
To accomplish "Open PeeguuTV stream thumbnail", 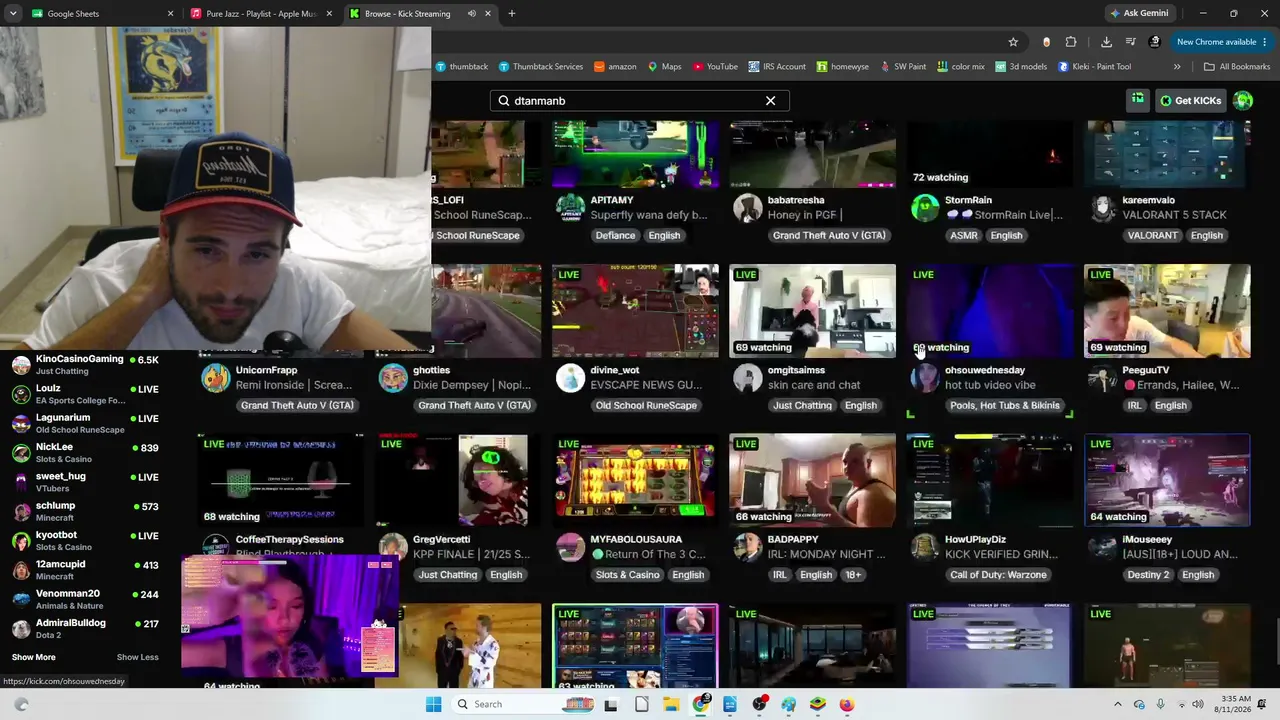I will [1167, 311].
